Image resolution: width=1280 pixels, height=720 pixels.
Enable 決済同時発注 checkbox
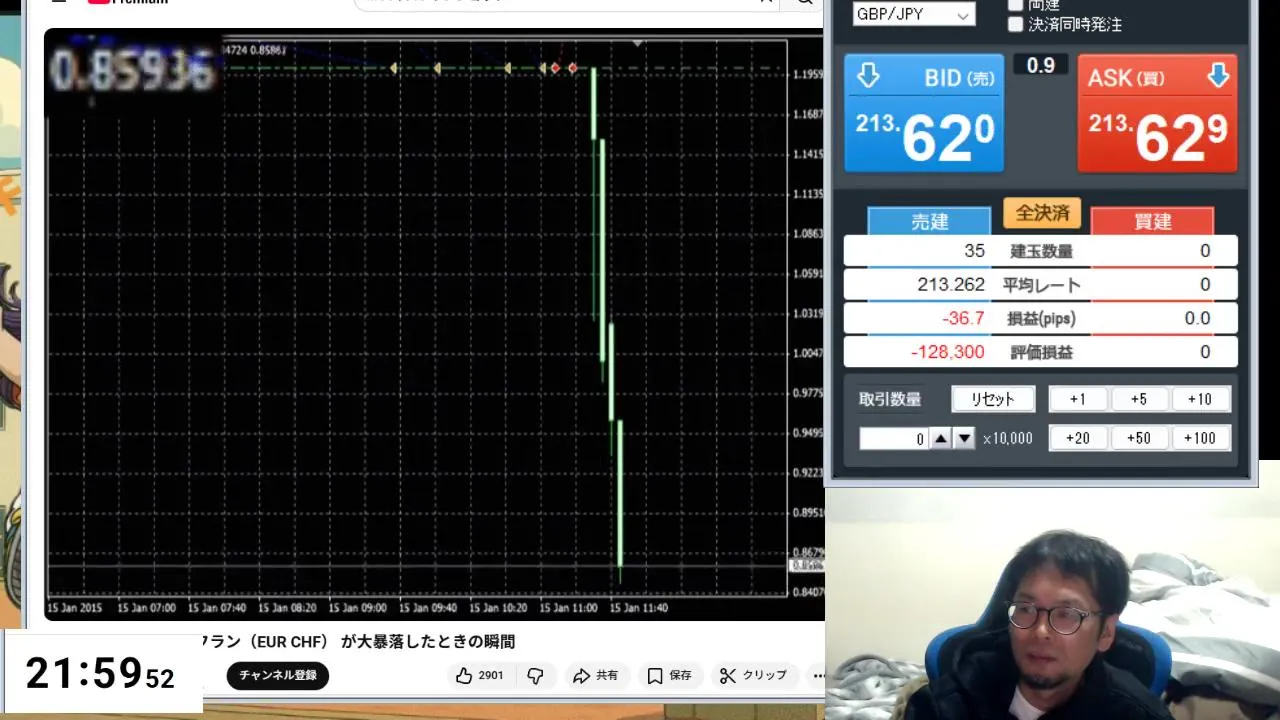(x=1016, y=25)
